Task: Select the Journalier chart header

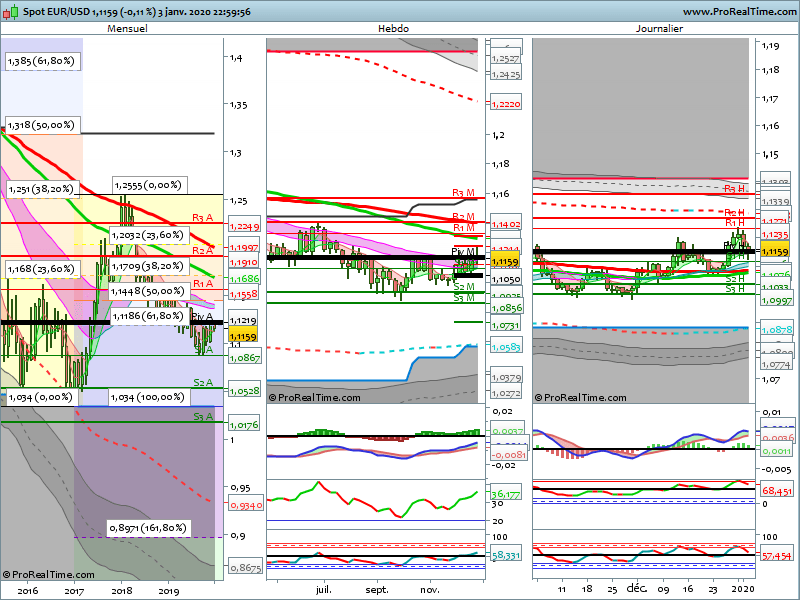Action: pyautogui.click(x=659, y=29)
